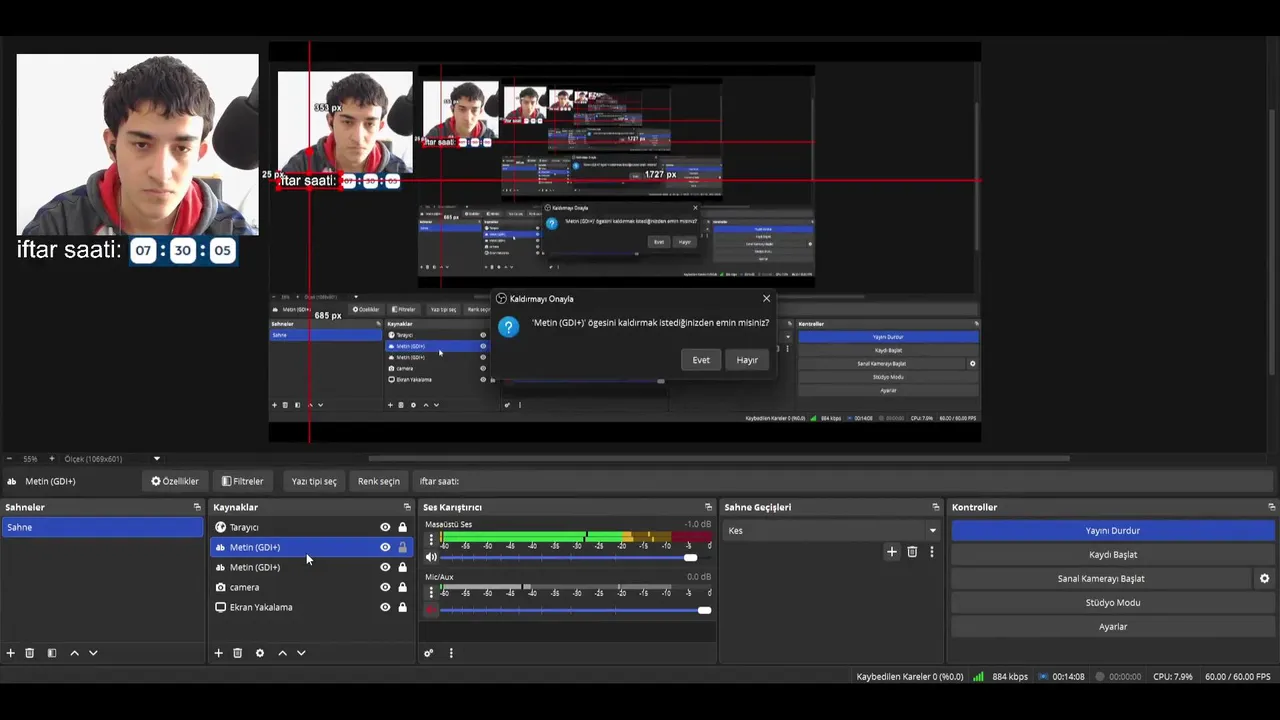Click the Yazı tipi seç button

pyautogui.click(x=314, y=481)
